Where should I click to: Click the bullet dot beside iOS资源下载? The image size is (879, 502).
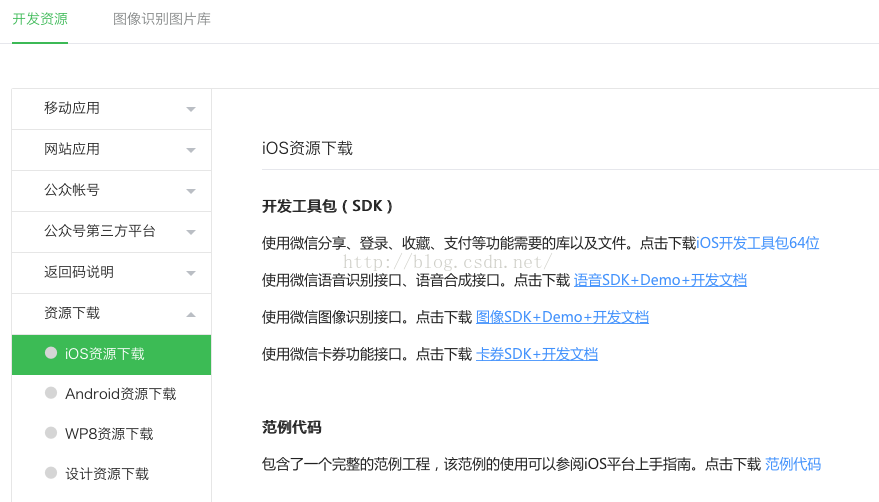pos(51,353)
